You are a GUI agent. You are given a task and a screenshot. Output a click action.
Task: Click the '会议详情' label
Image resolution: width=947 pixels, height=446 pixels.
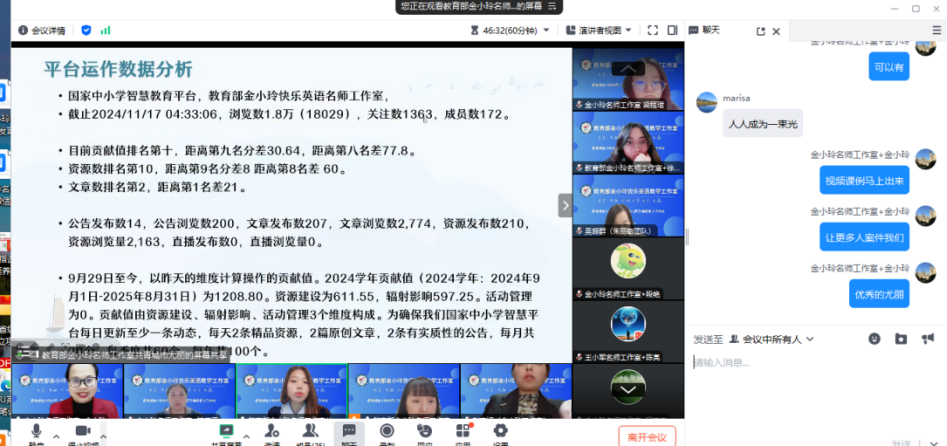48,30
